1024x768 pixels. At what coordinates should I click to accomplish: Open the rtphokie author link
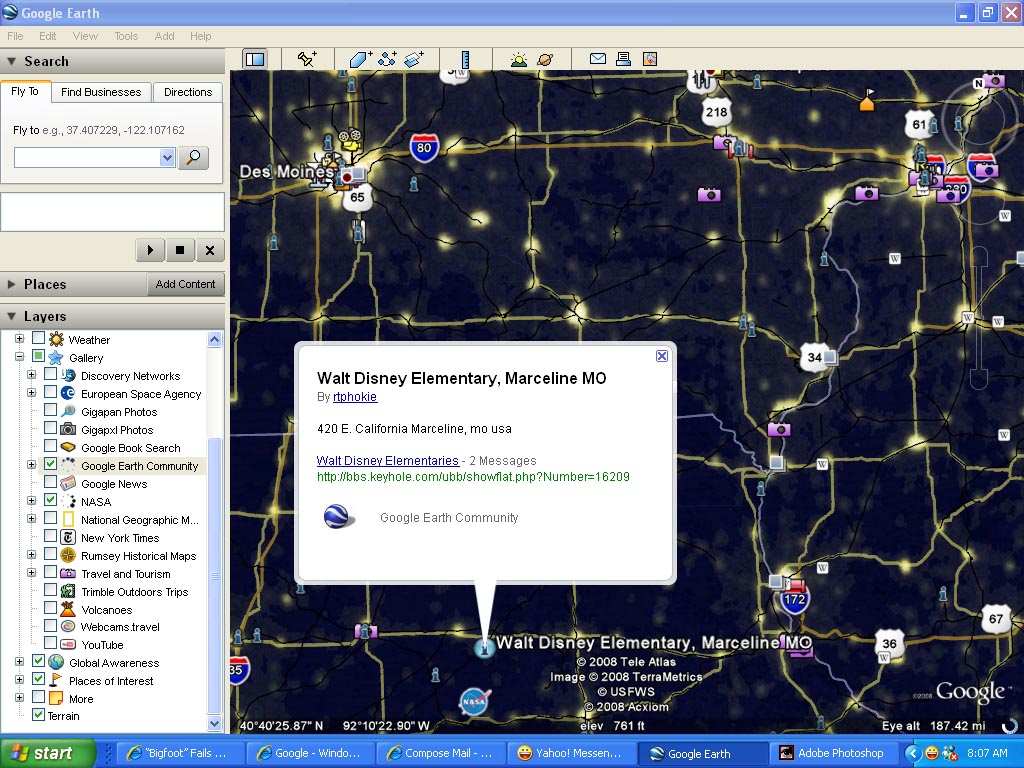(x=355, y=396)
